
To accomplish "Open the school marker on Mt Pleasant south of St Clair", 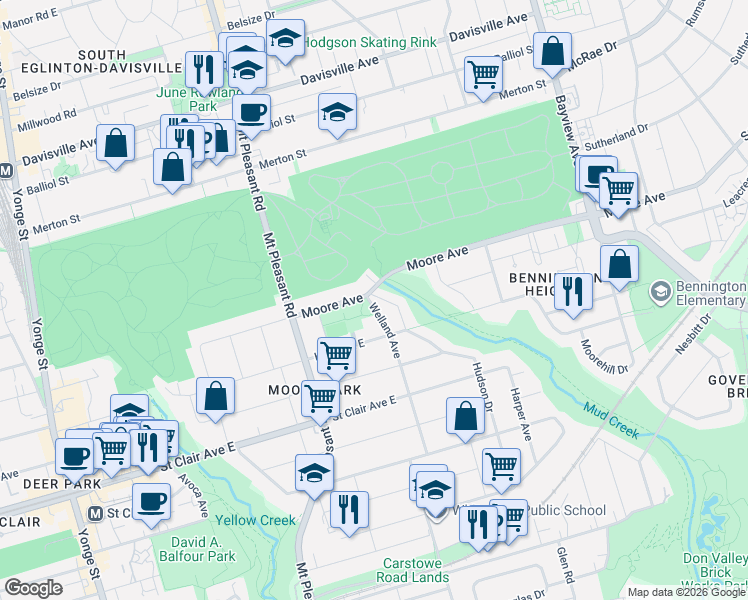I will (314, 473).
